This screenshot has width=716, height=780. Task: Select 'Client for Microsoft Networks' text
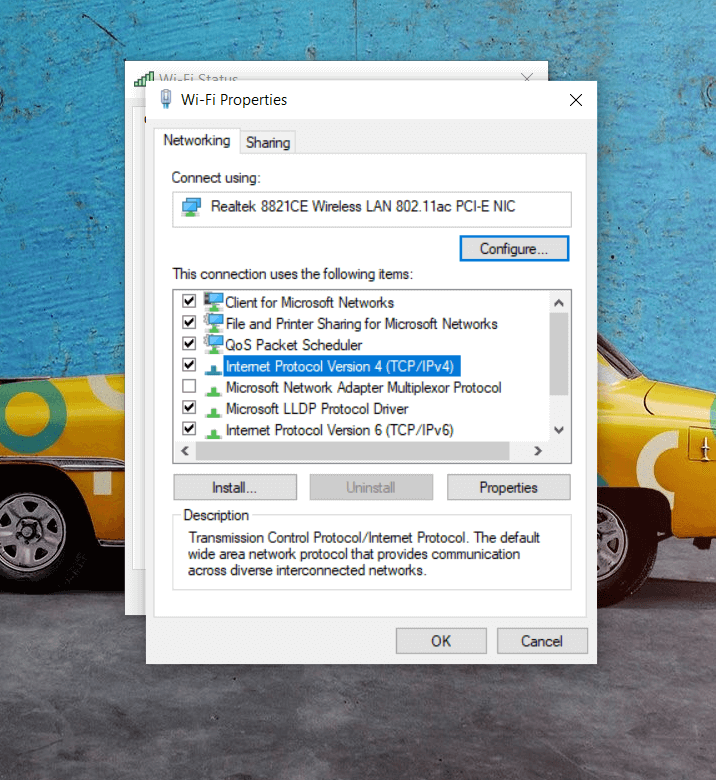tap(309, 302)
